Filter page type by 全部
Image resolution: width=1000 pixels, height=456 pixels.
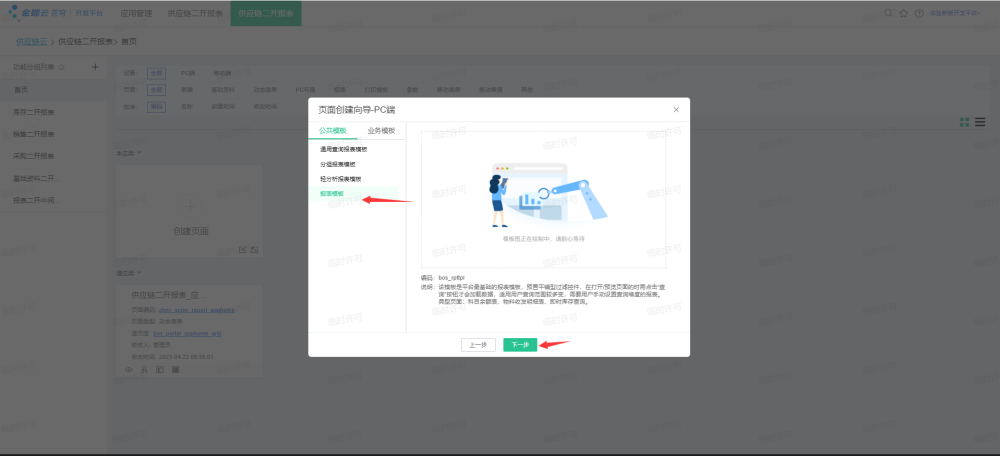pos(156,90)
